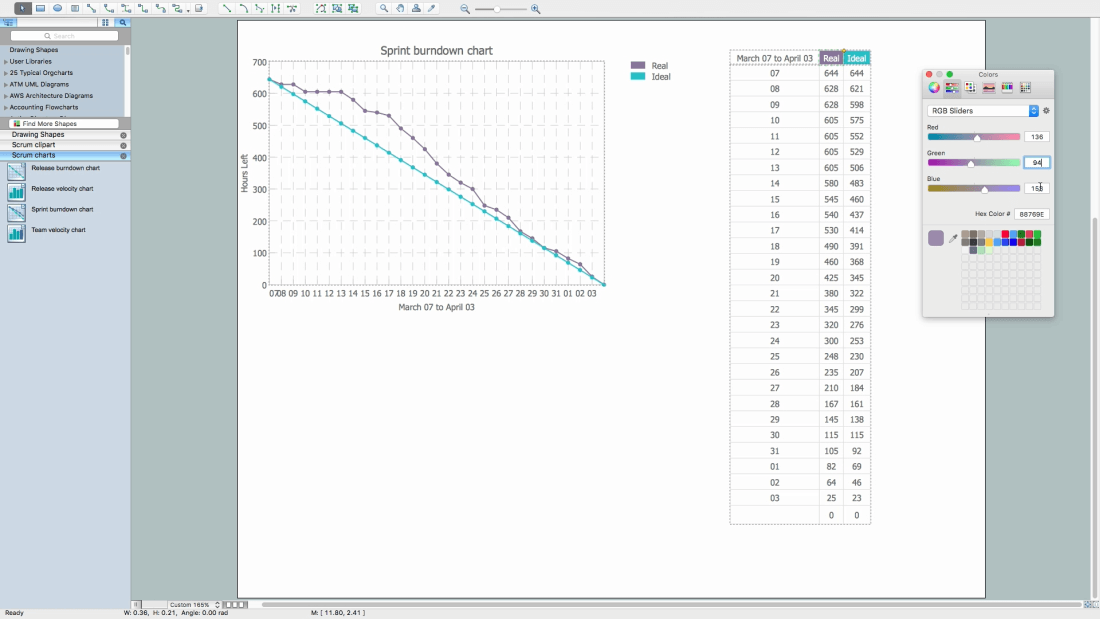Use the eyedropper in Colors panel
Image resolution: width=1100 pixels, height=619 pixels.
pyautogui.click(x=953, y=238)
